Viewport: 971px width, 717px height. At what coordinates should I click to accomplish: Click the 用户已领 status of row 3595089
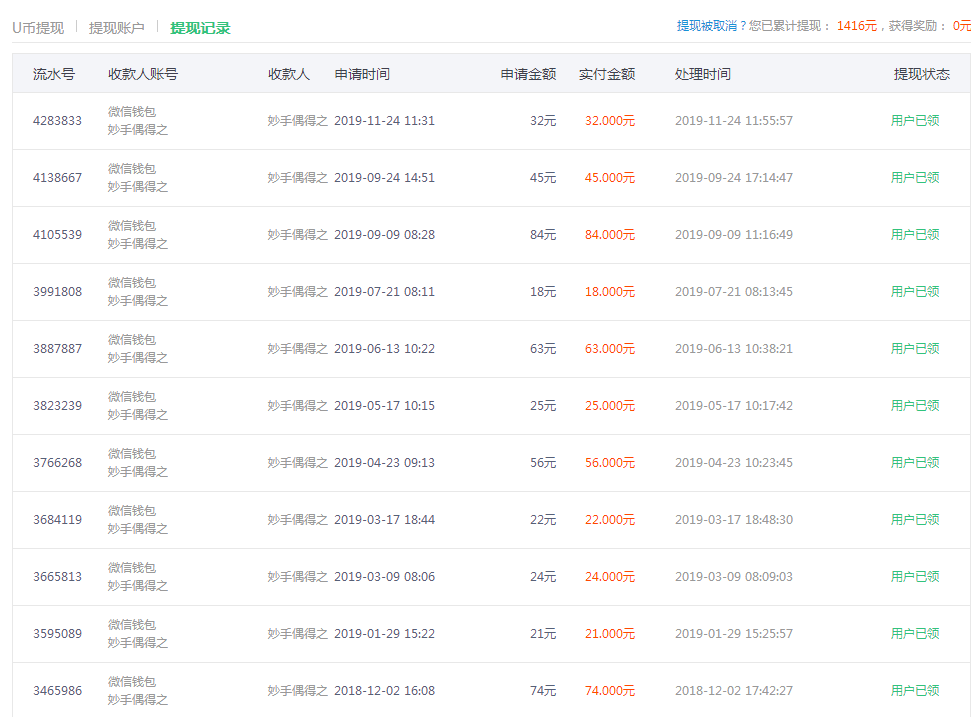(x=915, y=633)
